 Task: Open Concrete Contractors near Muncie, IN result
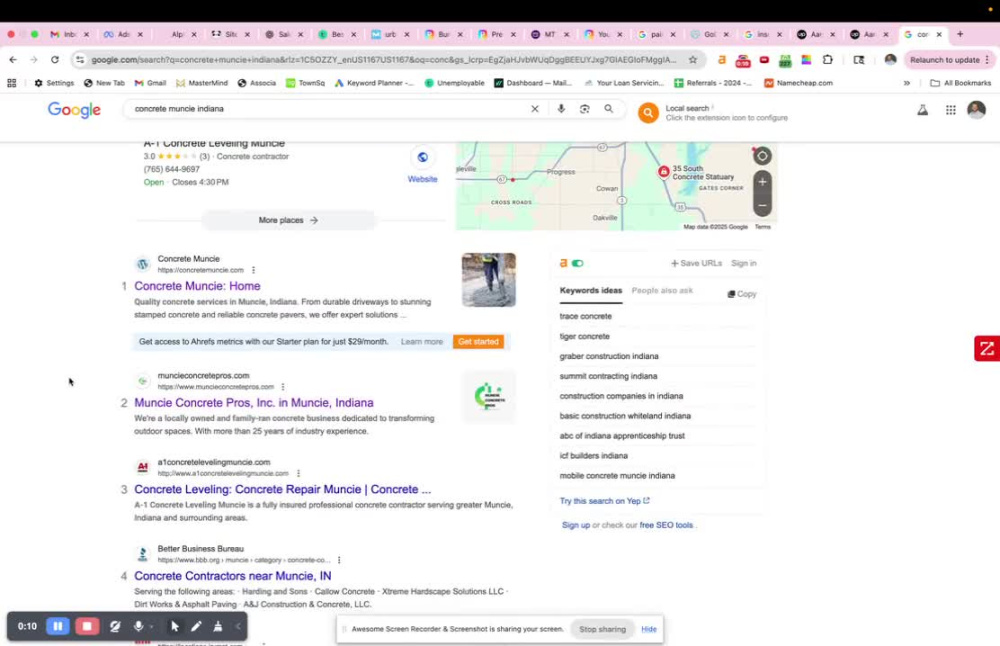233,576
